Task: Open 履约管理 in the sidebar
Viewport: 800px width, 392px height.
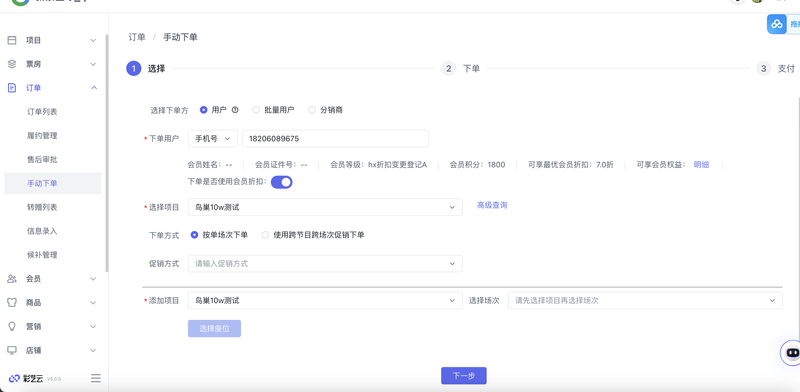Action: click(x=42, y=135)
